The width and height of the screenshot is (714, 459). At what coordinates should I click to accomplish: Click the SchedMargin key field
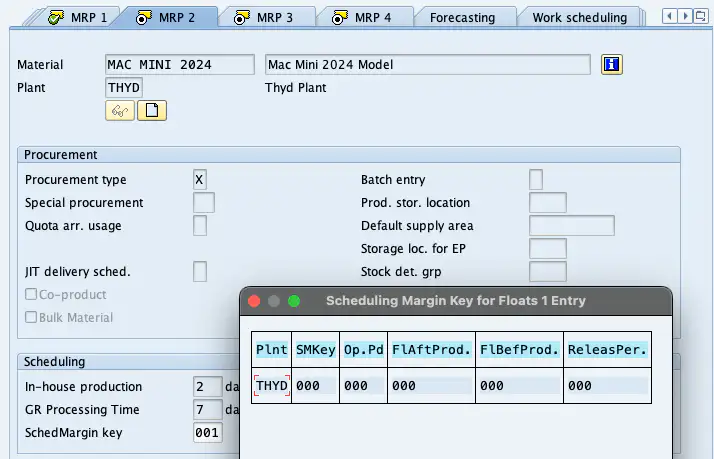[x=208, y=433]
